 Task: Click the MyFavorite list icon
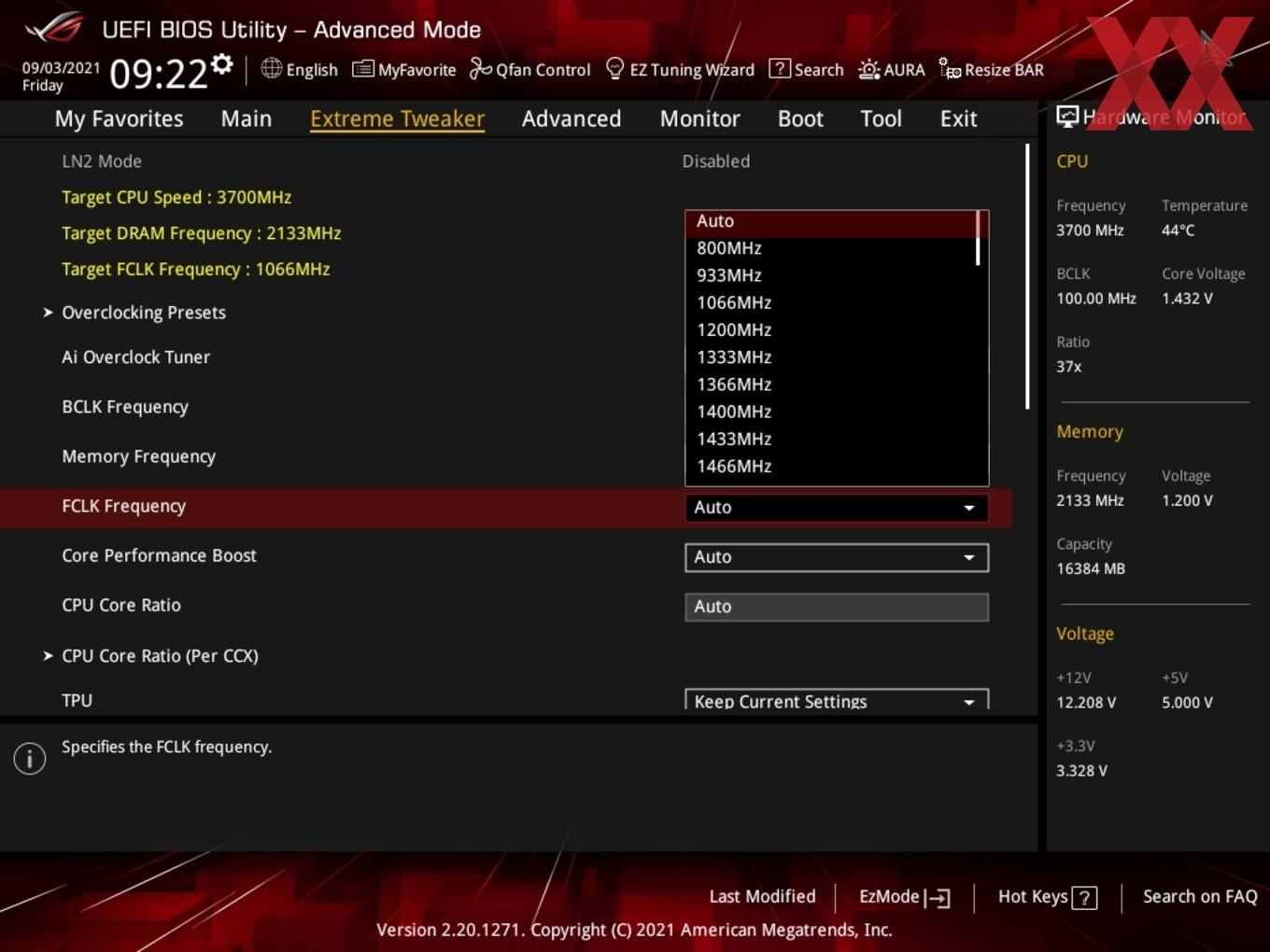coord(362,69)
